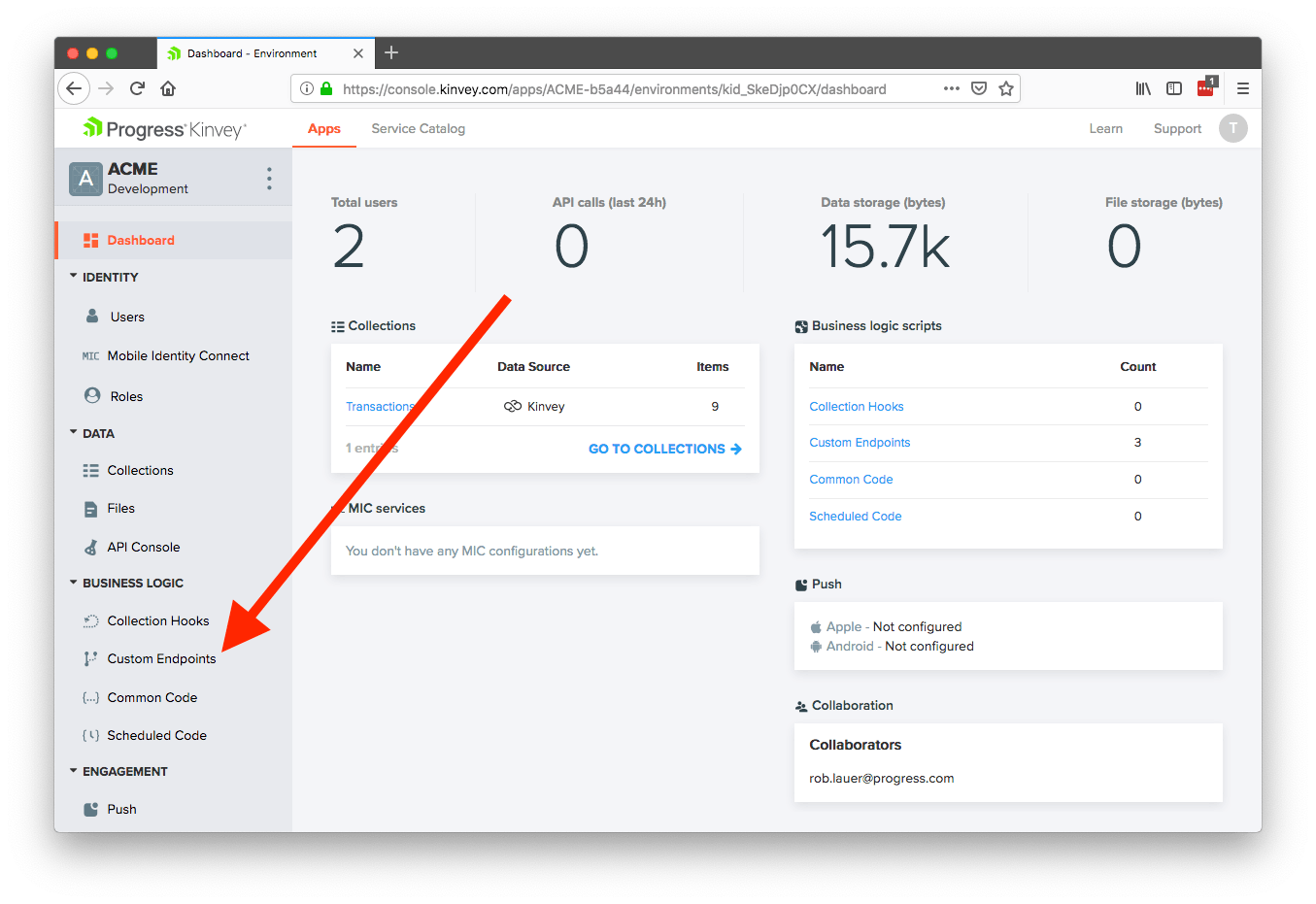The image size is (1316, 904).
Task: Click the Scheduled Code sidebar icon
Action: [91, 736]
